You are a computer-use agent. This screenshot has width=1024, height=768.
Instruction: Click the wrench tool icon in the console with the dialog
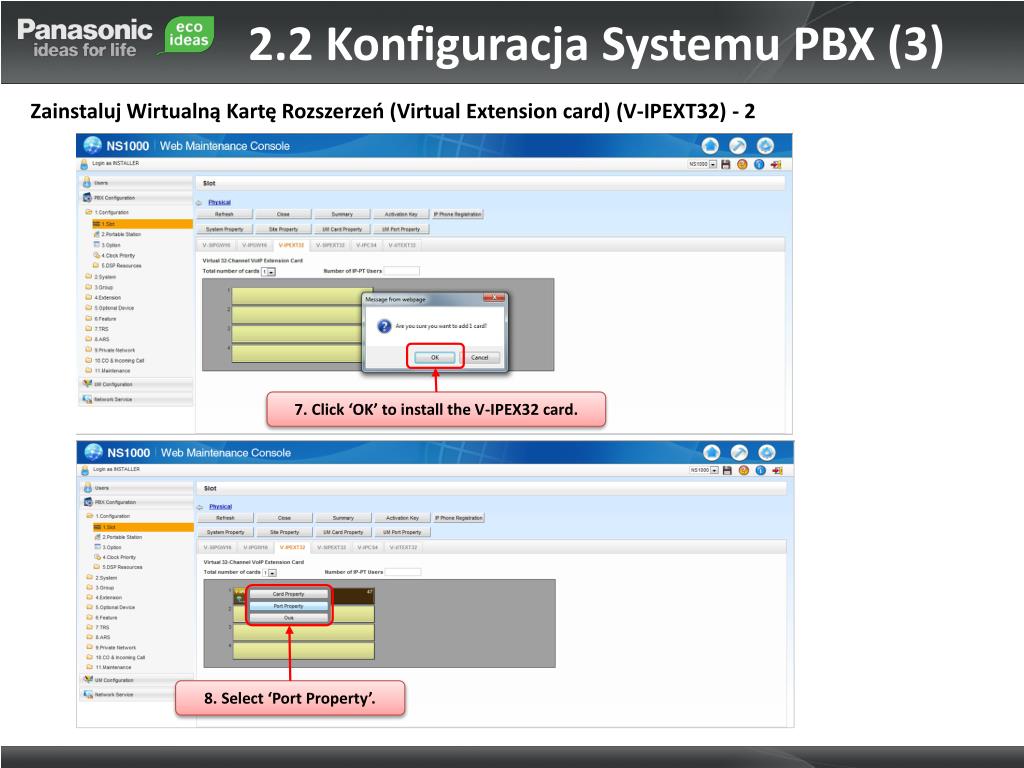click(x=737, y=146)
